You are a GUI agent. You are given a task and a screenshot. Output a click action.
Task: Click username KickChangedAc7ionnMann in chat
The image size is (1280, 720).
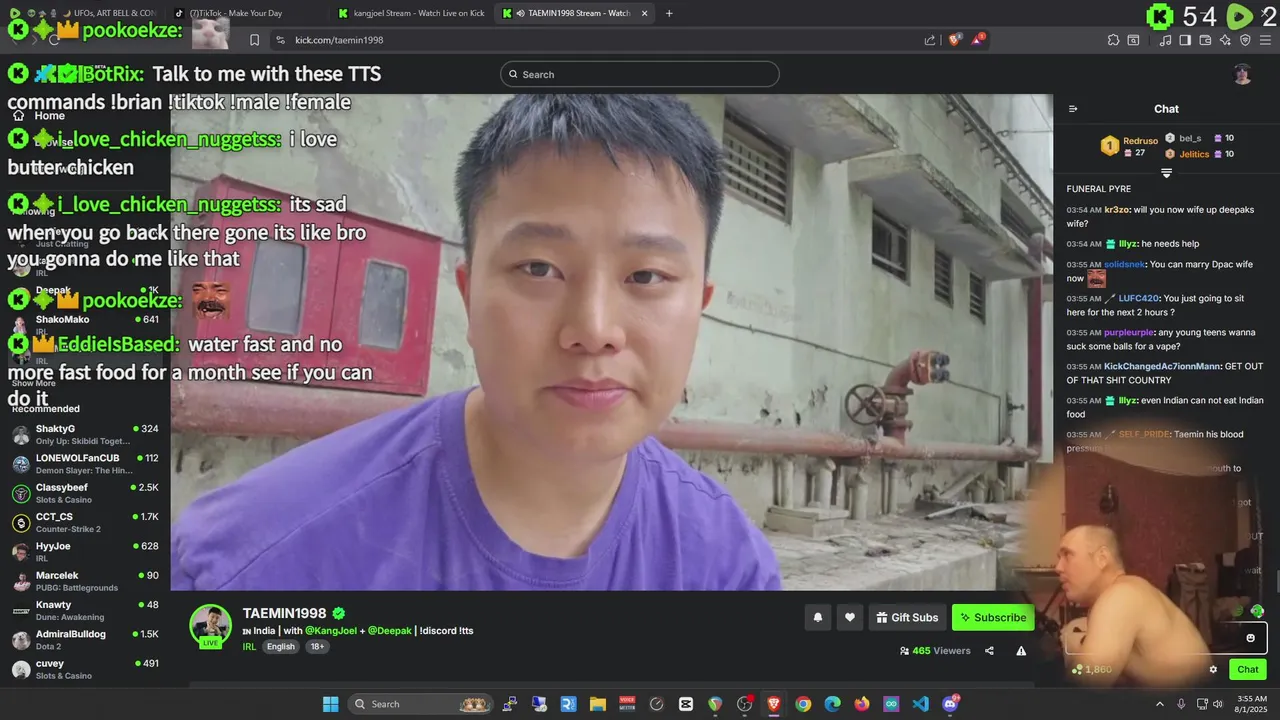tap(1162, 367)
